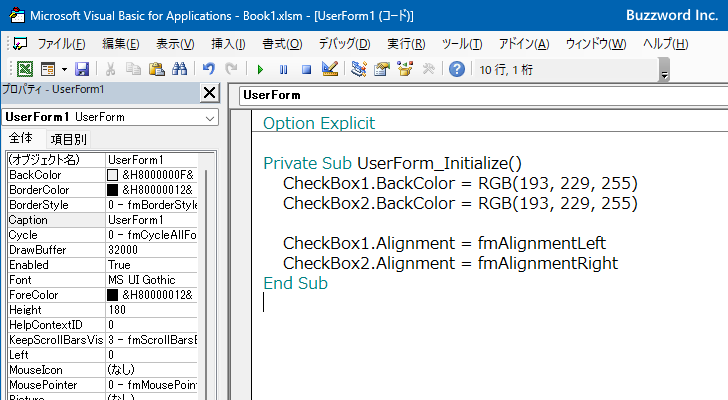The width and height of the screenshot is (728, 400).
Task: Open VBA Help question mark icon
Action: [x=457, y=69]
